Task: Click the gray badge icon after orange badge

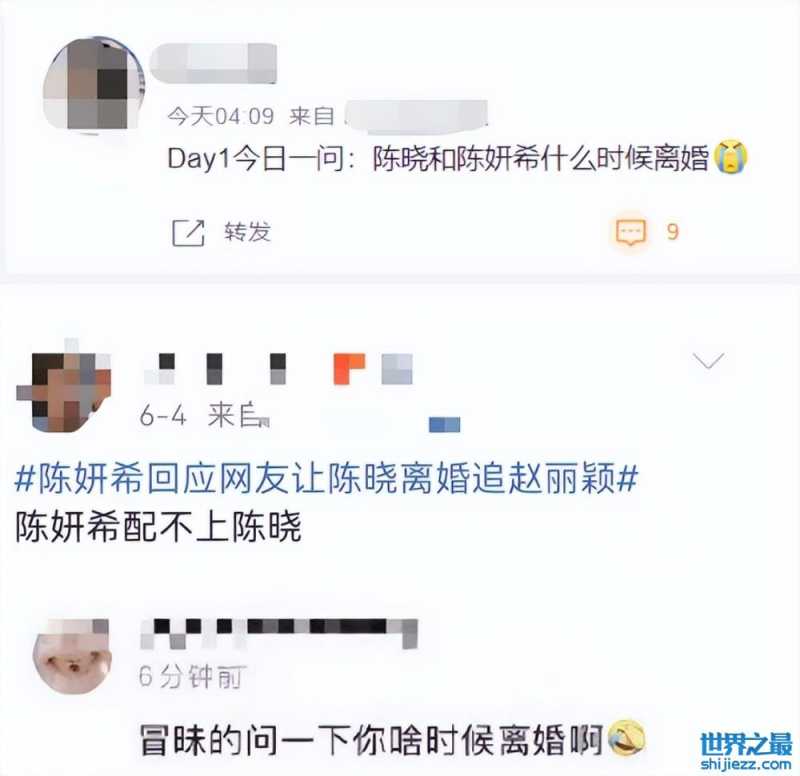Action: coord(397,368)
